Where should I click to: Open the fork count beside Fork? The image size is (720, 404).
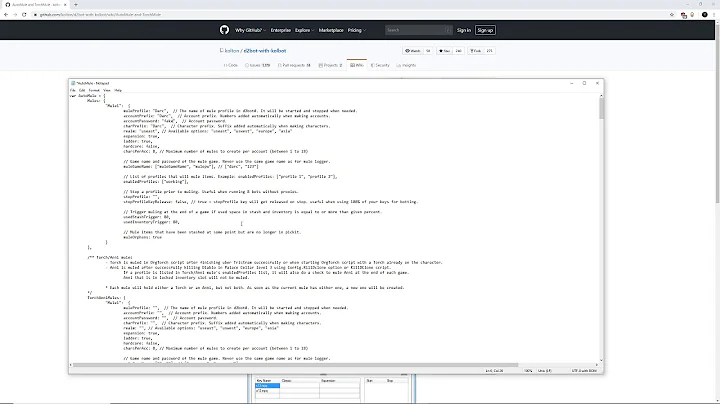pos(489,51)
